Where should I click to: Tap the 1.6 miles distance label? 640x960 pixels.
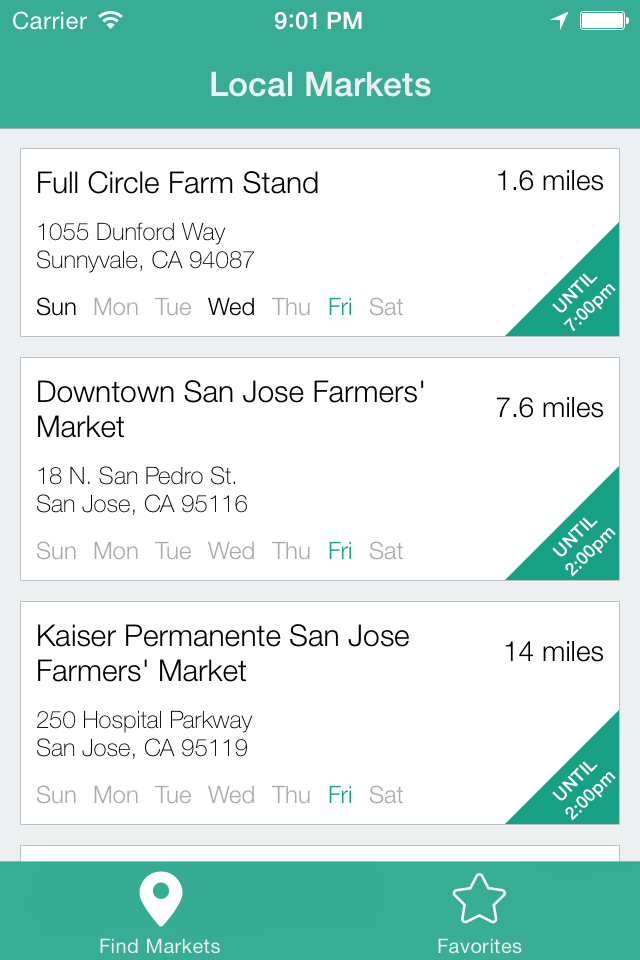[550, 181]
